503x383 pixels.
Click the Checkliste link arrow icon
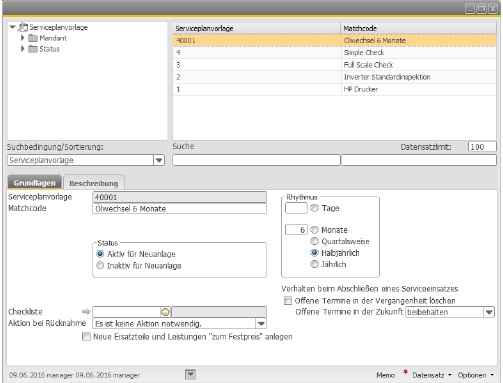tap(86, 312)
